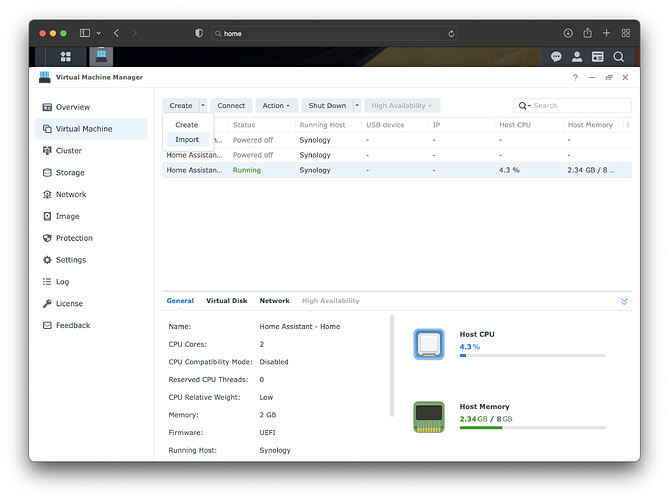Sort by the Host CPU column
This screenshot has width=669, height=500.
coord(529,125)
